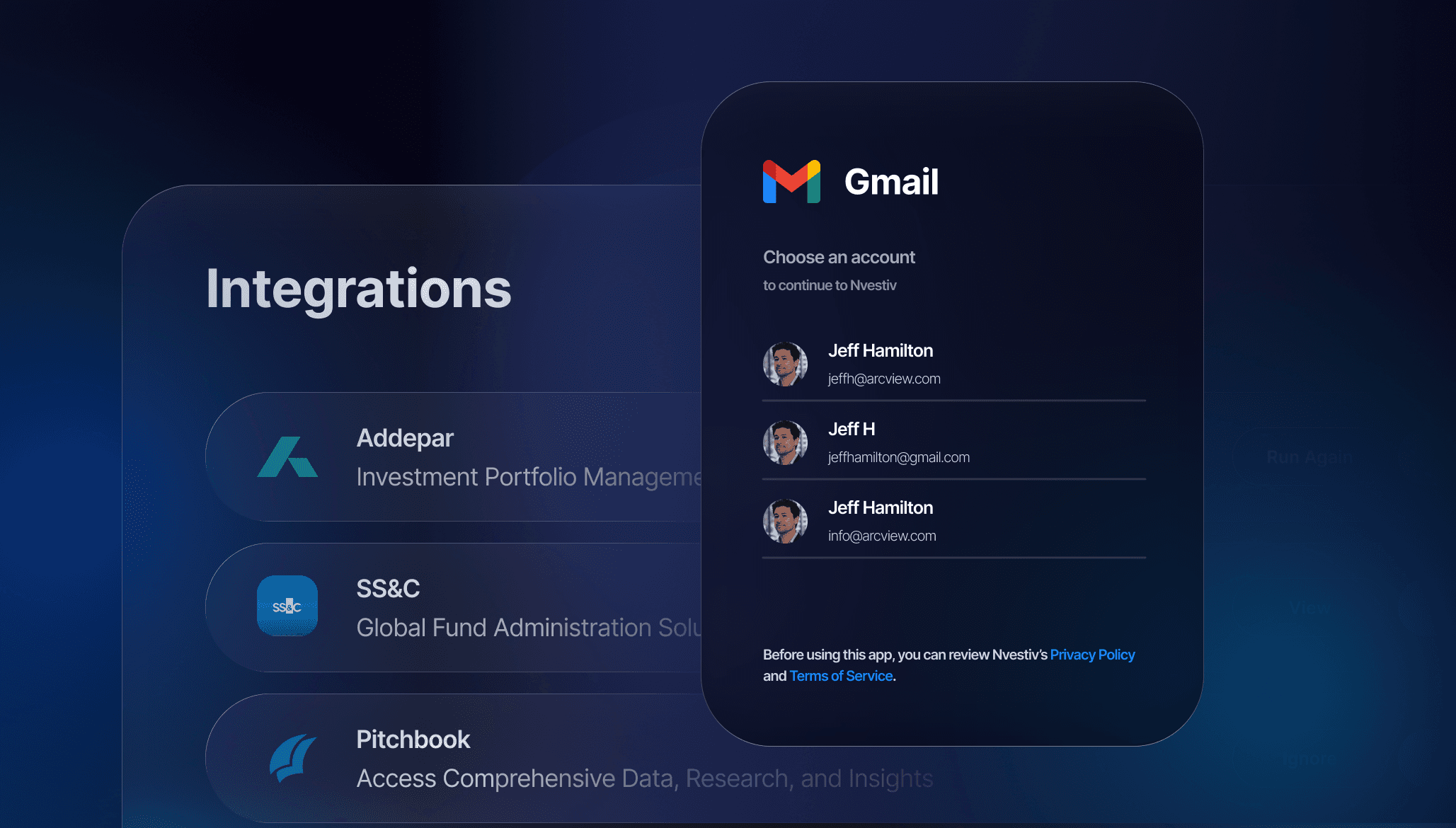Screen dimensions: 1456x828
Task: Click the faded View button
Action: pyautogui.click(x=1308, y=608)
